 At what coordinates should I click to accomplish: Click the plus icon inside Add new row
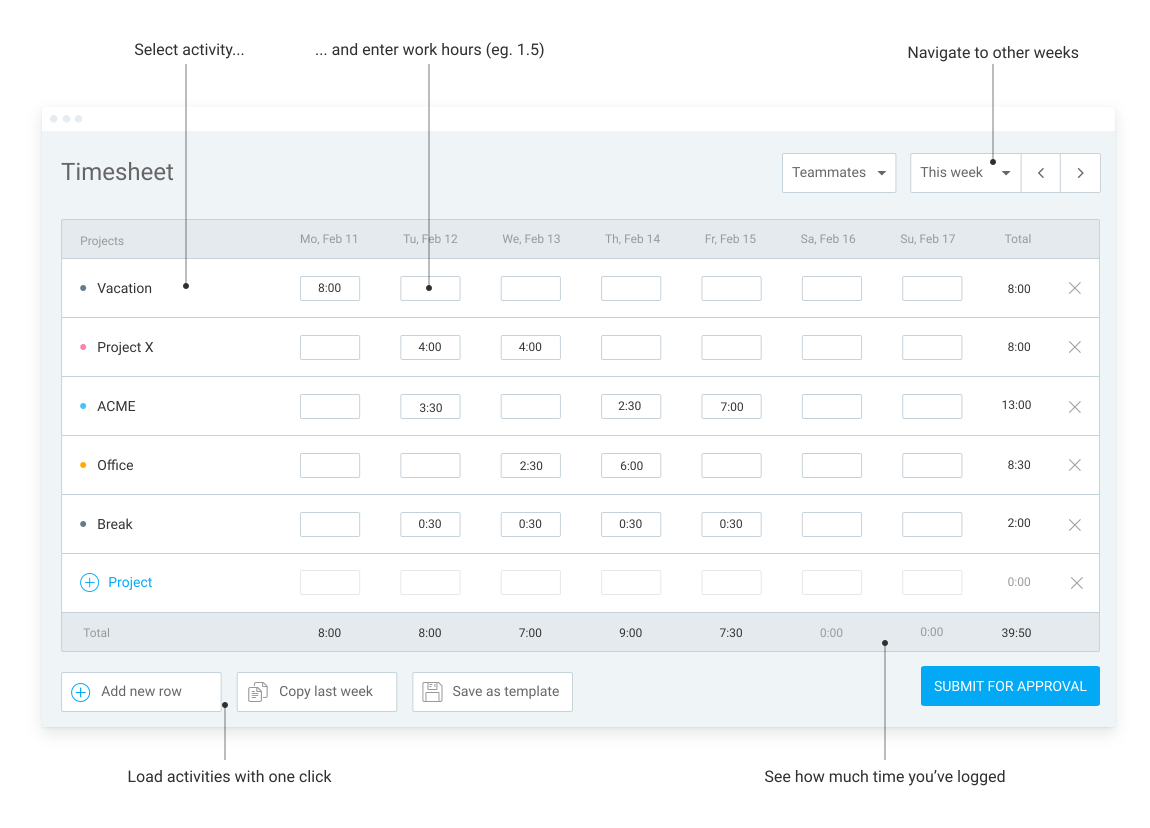tap(80, 691)
